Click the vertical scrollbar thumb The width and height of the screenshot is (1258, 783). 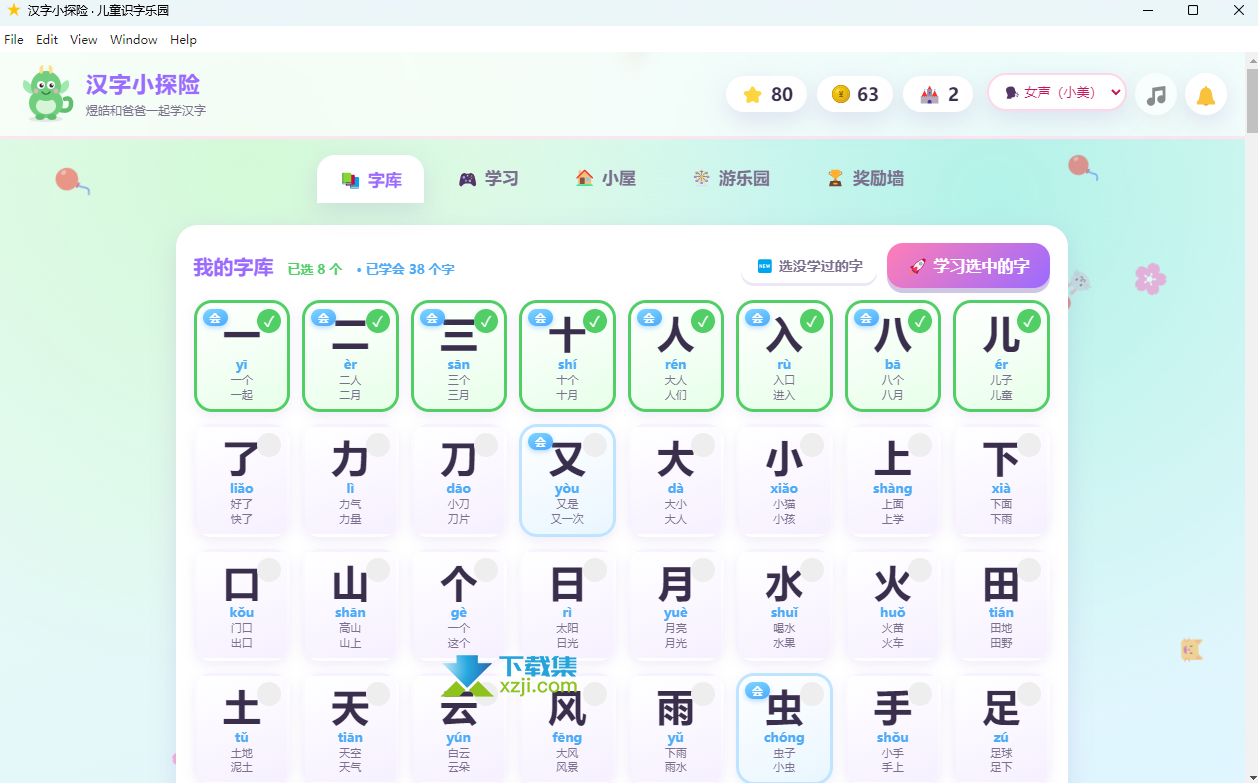1251,100
